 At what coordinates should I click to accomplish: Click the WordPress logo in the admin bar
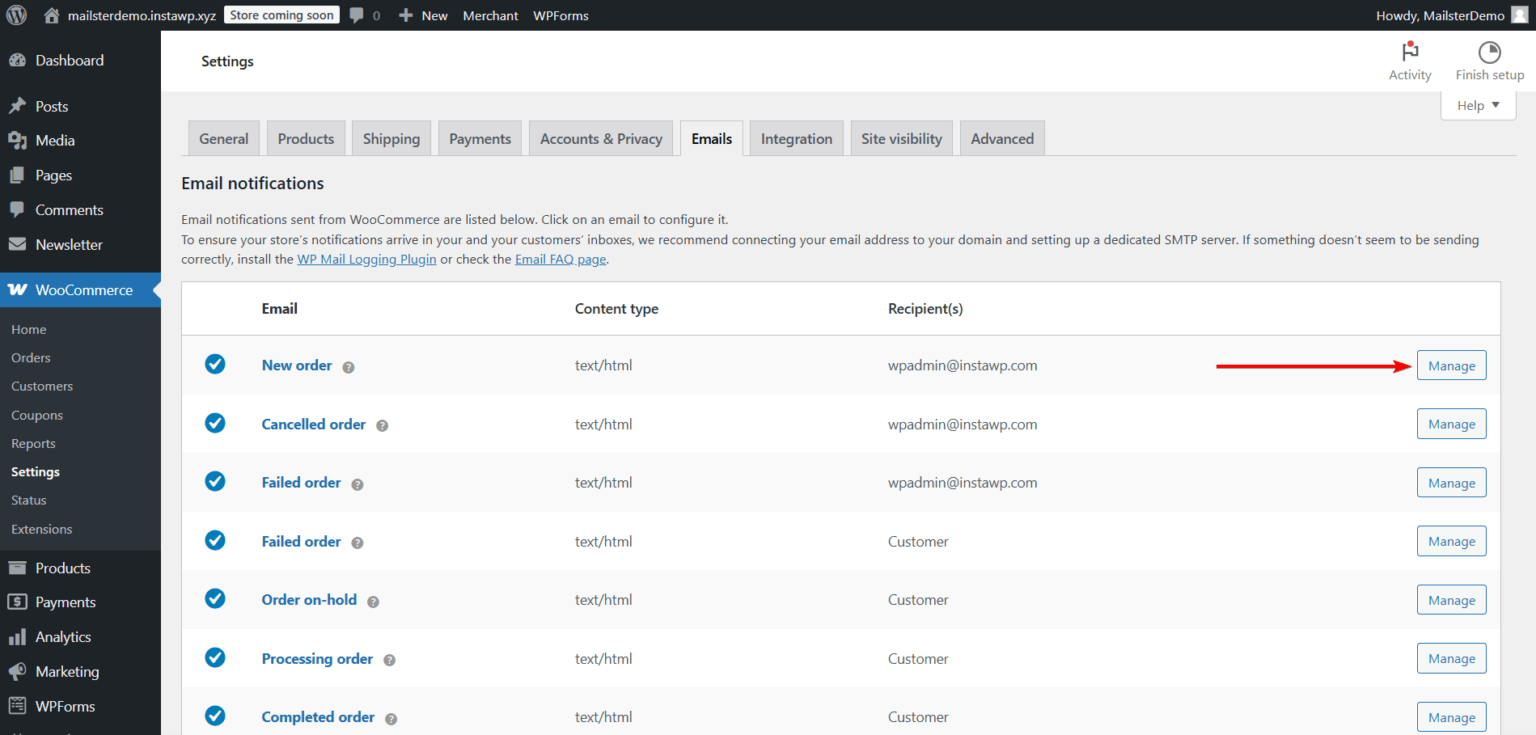[16, 15]
